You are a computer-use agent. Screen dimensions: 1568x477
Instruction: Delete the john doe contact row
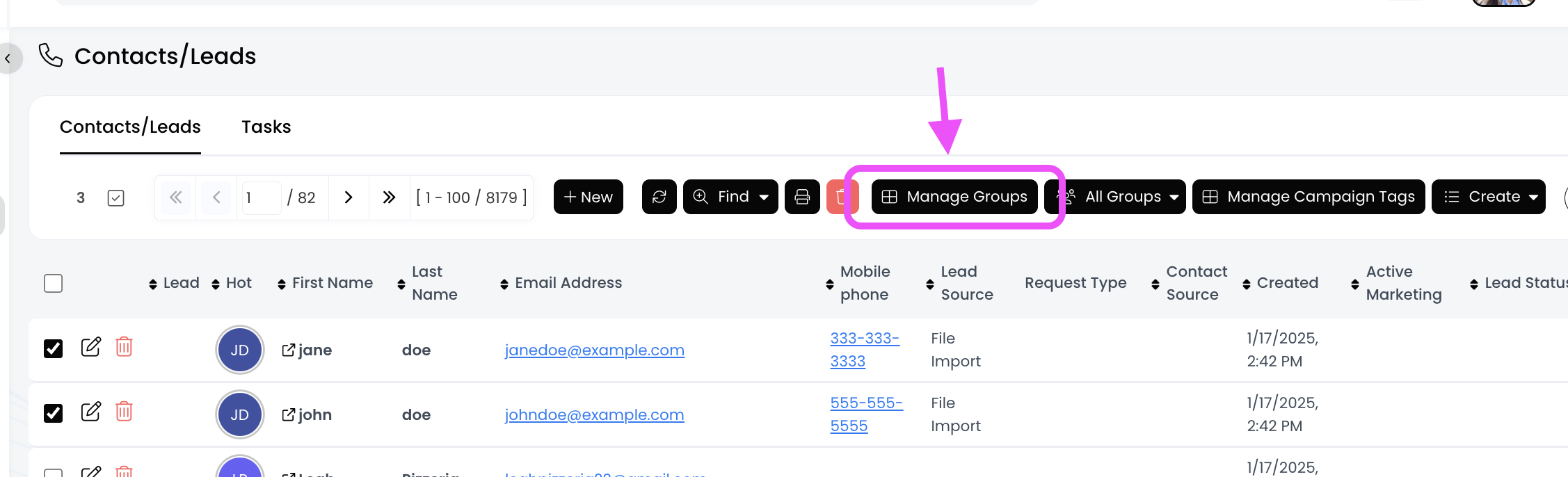pos(124,412)
